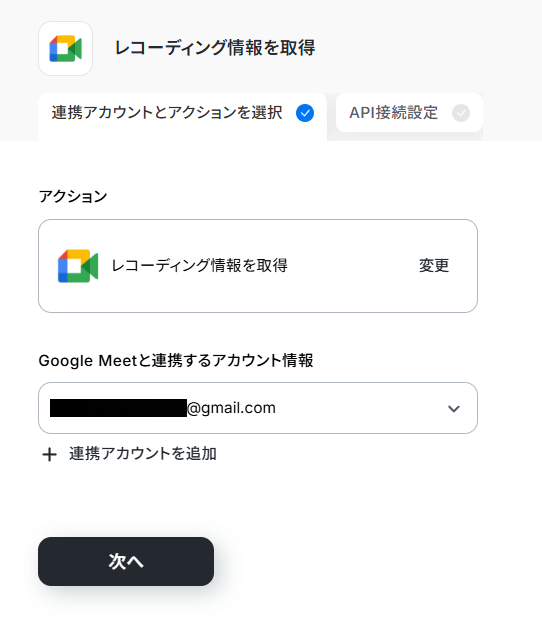Click the アクション section label
The image size is (542, 632).
[x=73, y=197]
